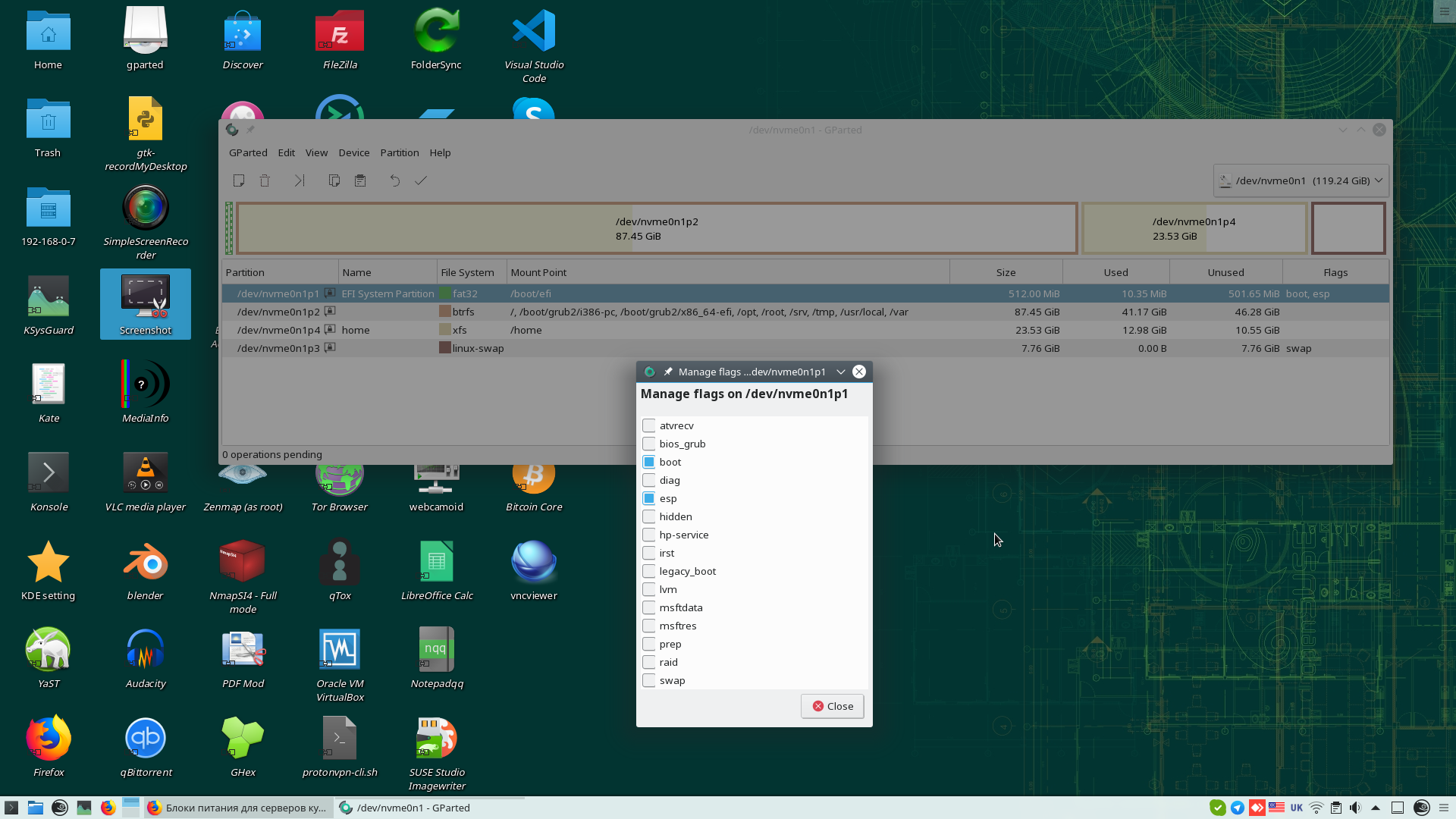The image size is (1456, 819).
Task: Expand the Manage flags titlebar chevron menu
Action: pos(841,372)
